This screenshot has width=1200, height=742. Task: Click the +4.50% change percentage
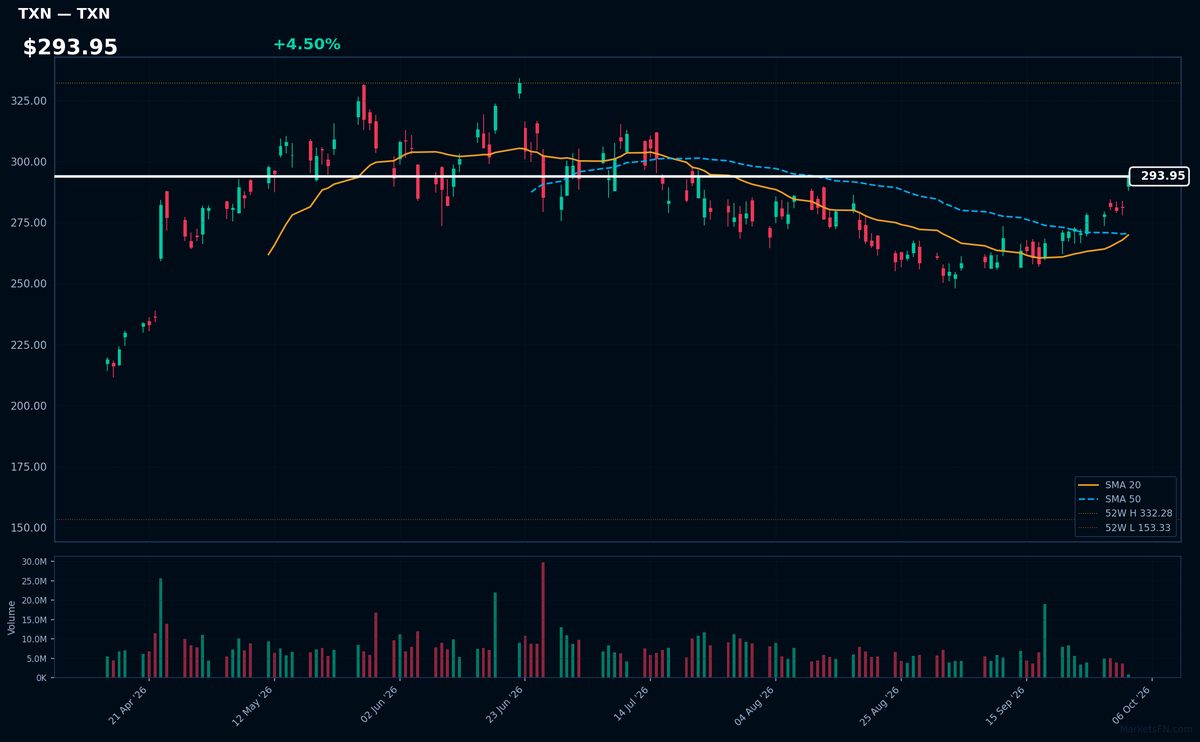(x=306, y=44)
